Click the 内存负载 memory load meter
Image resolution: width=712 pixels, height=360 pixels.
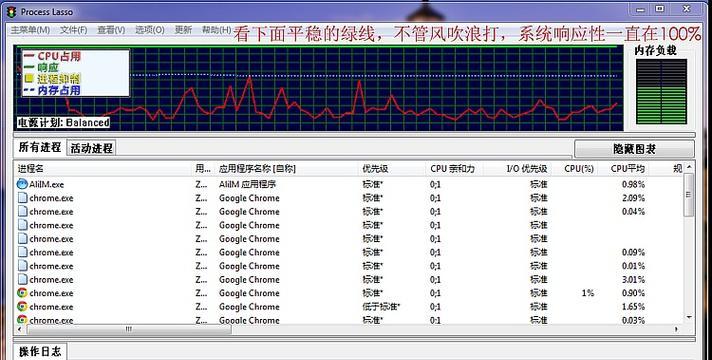661,91
